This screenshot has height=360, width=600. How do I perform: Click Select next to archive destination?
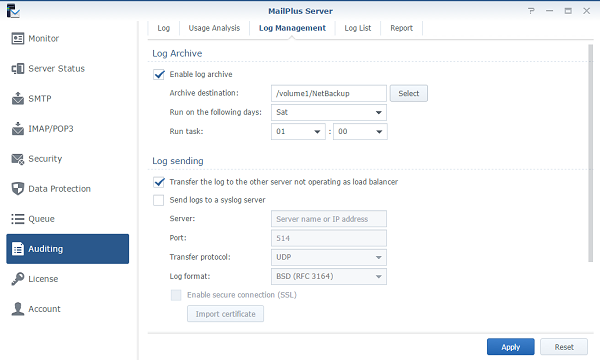point(409,93)
